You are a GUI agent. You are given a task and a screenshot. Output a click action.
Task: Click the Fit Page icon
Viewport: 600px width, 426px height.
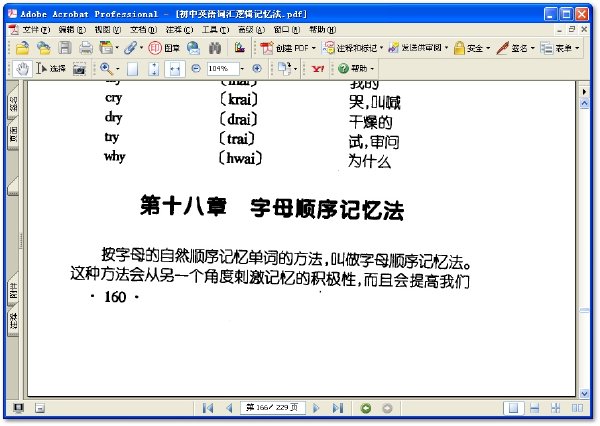[154, 69]
